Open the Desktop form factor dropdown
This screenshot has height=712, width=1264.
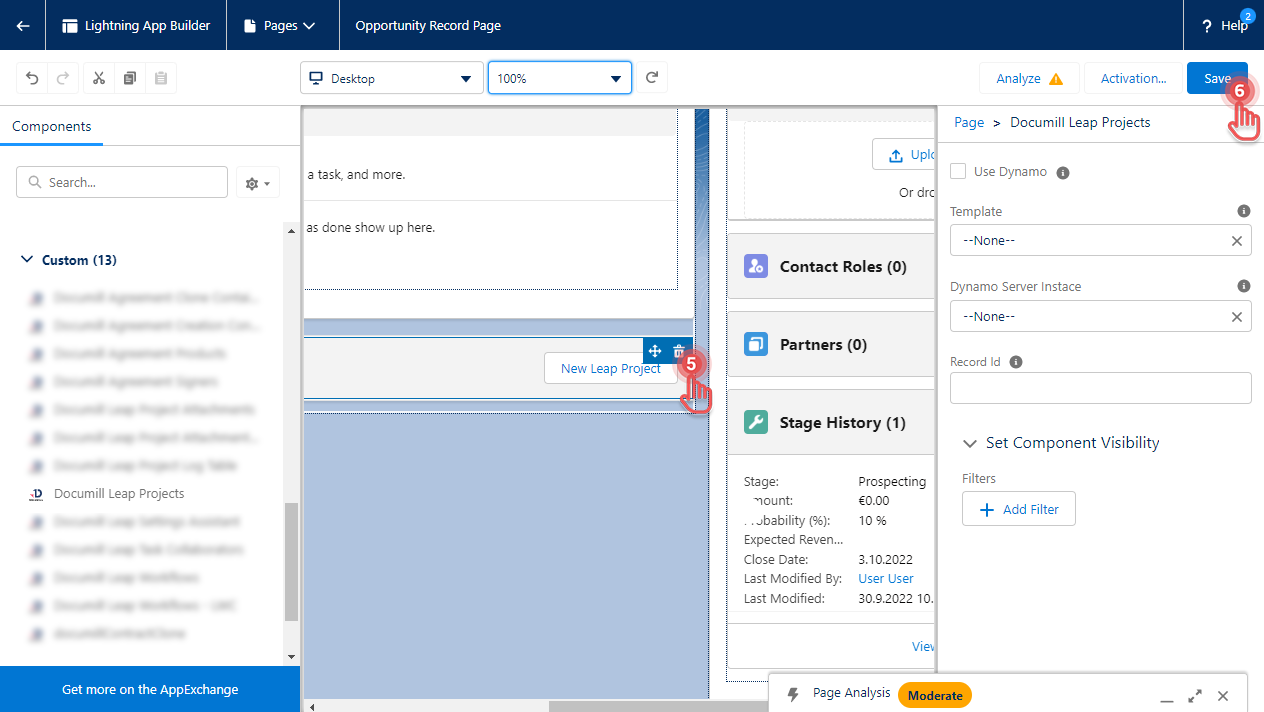coord(391,77)
